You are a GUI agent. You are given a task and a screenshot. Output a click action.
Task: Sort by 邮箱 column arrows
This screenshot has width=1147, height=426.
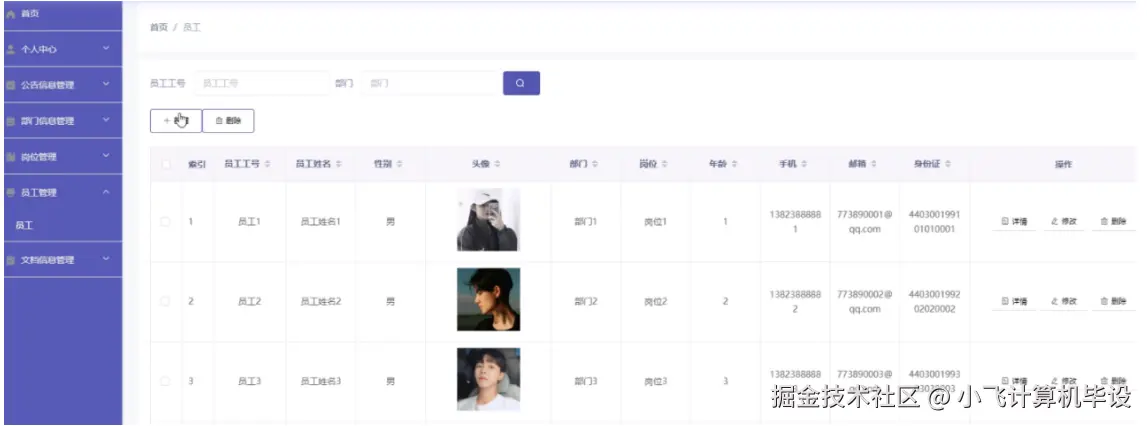[873, 164]
